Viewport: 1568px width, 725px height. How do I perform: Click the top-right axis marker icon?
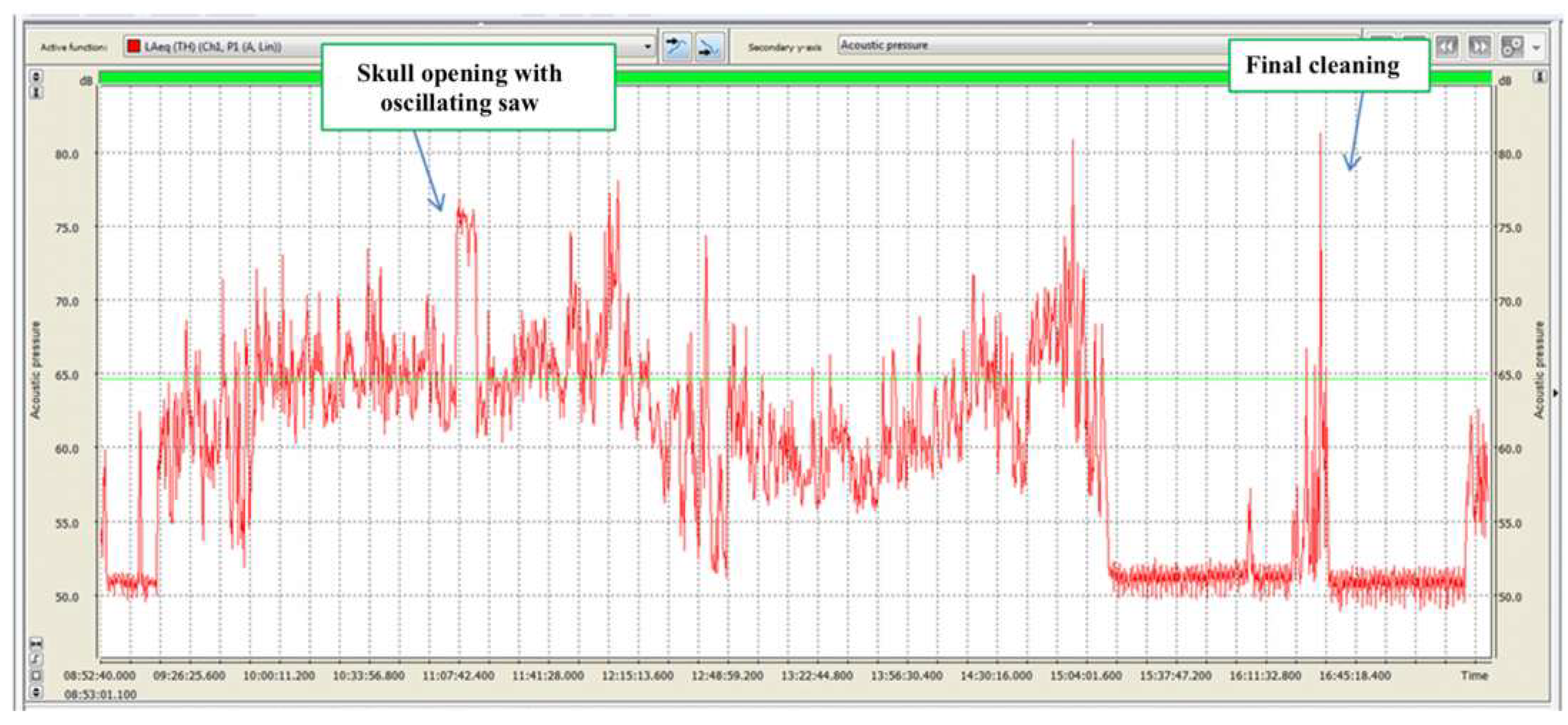pyautogui.click(x=1540, y=77)
